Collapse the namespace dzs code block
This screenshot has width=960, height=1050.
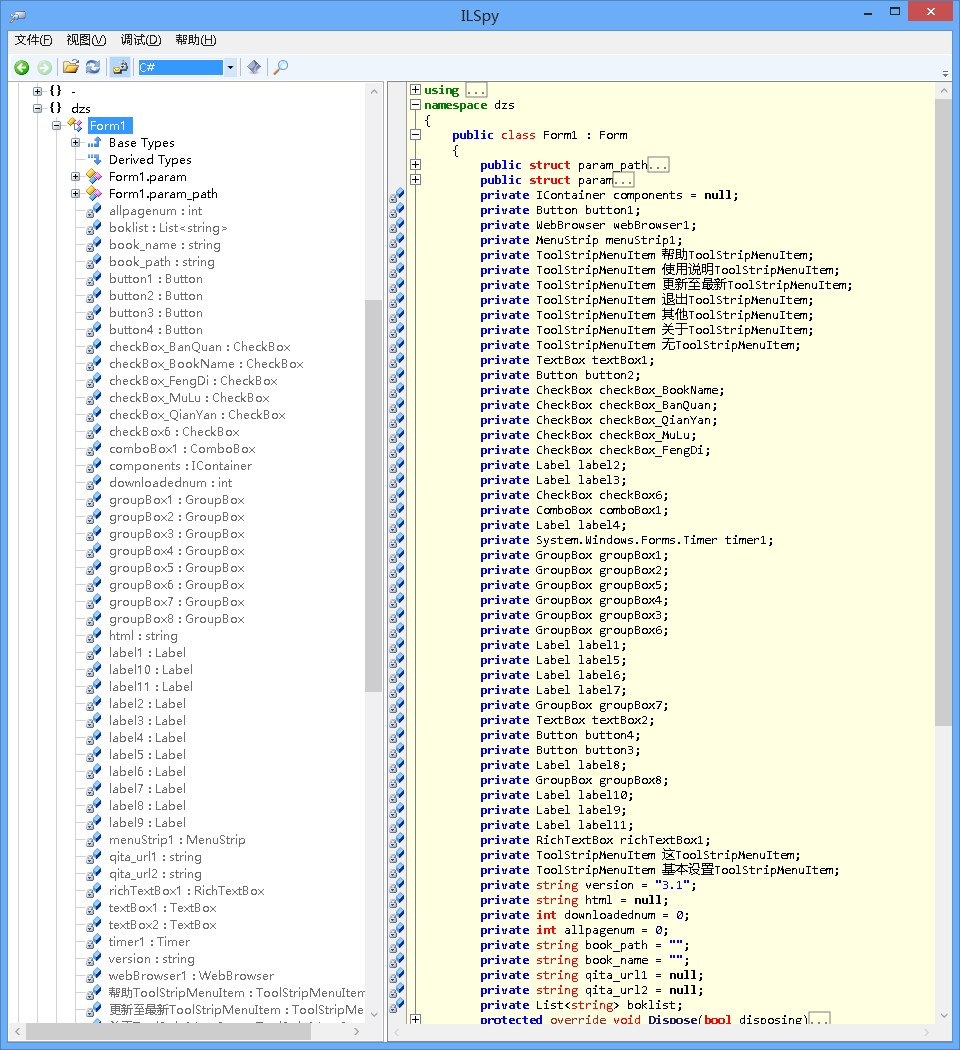415,105
